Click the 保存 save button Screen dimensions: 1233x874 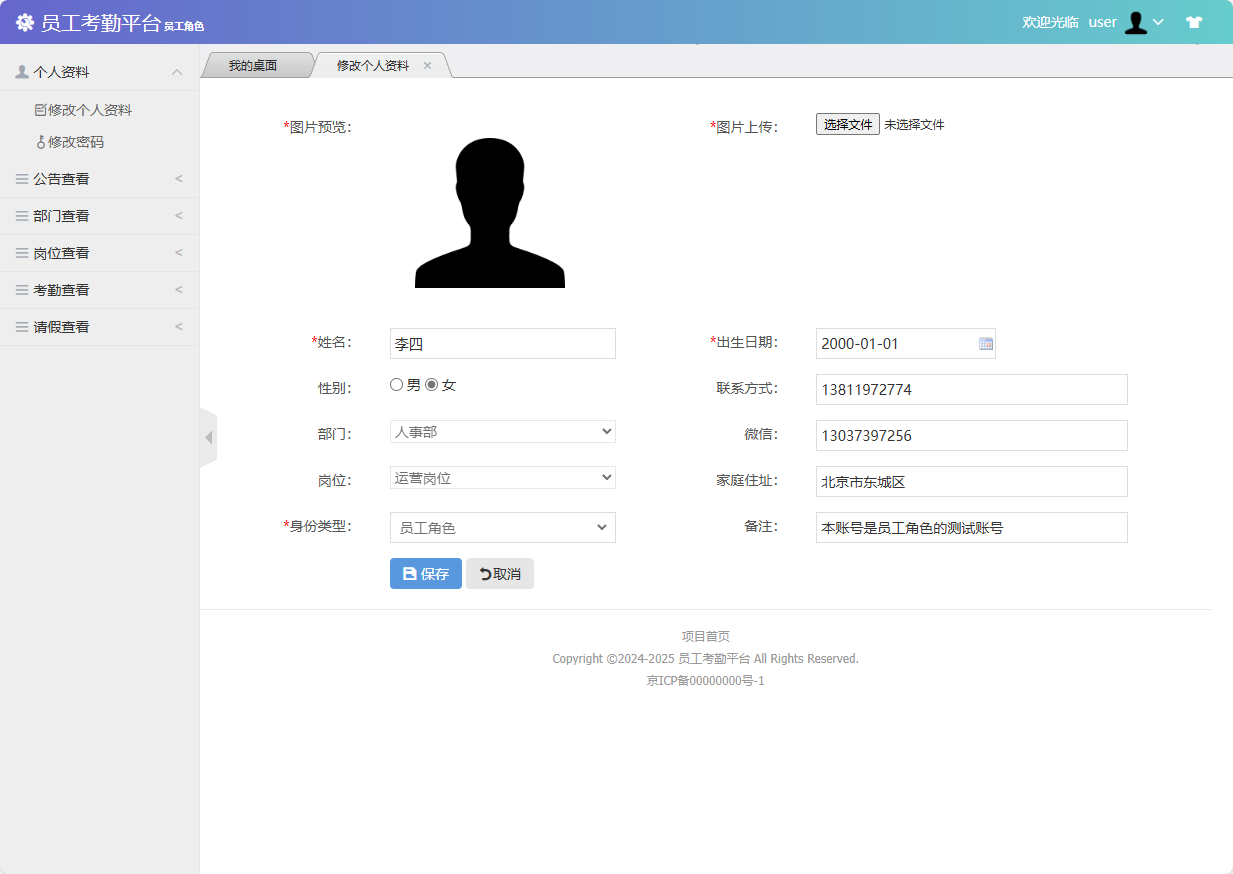(425, 573)
